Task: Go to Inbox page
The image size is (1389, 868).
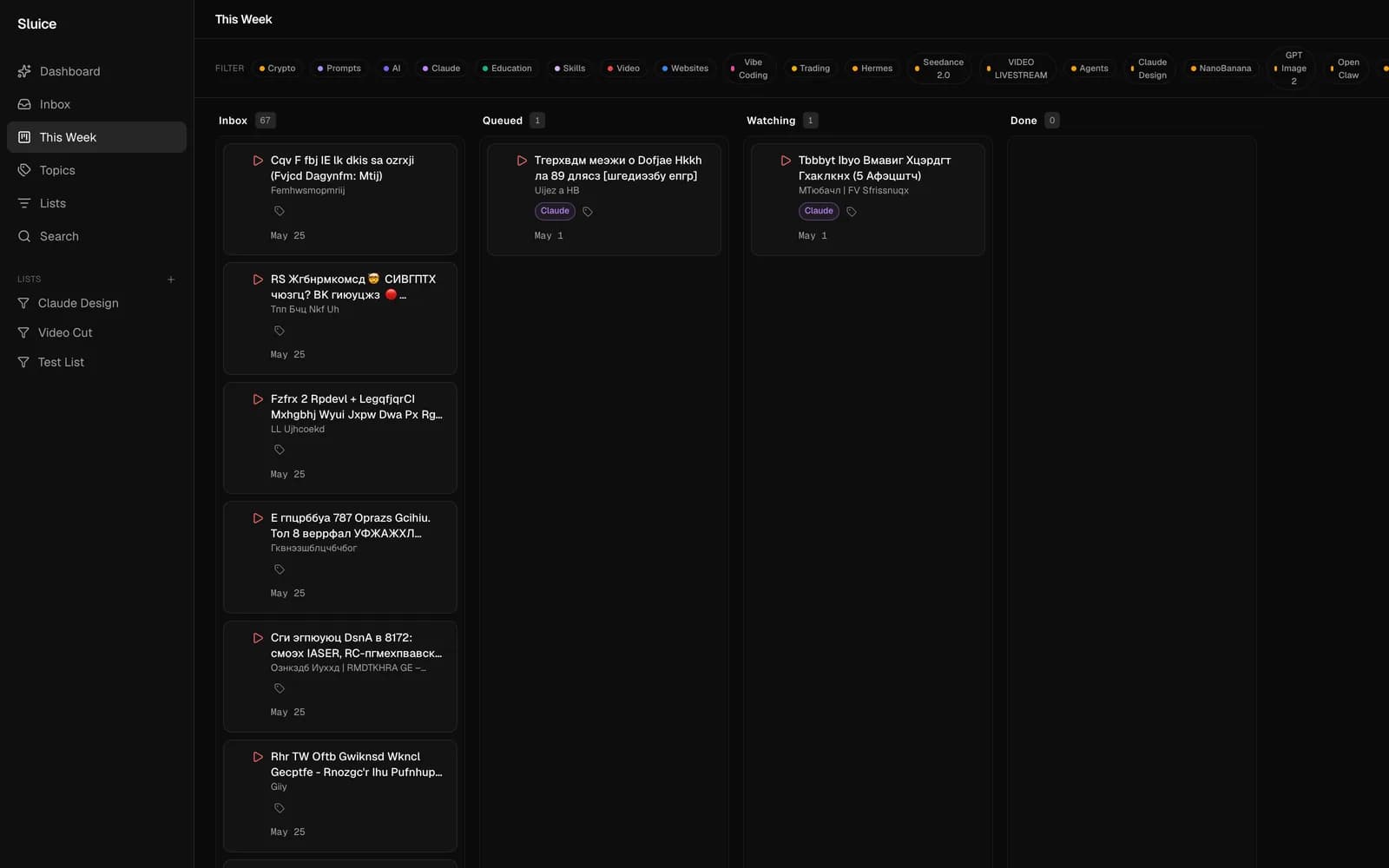Action: click(96, 104)
